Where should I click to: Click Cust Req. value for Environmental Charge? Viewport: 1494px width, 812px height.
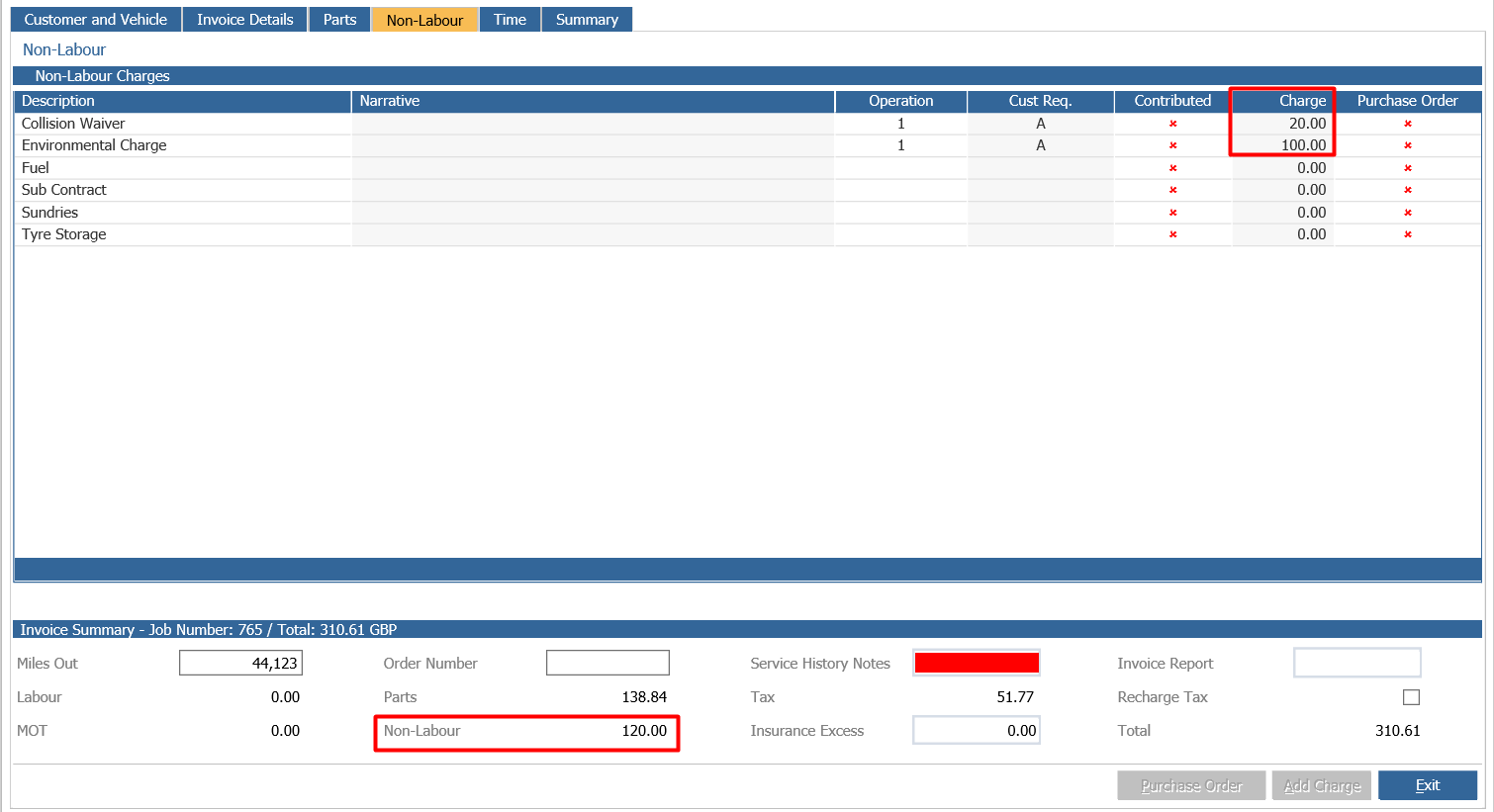click(1040, 145)
